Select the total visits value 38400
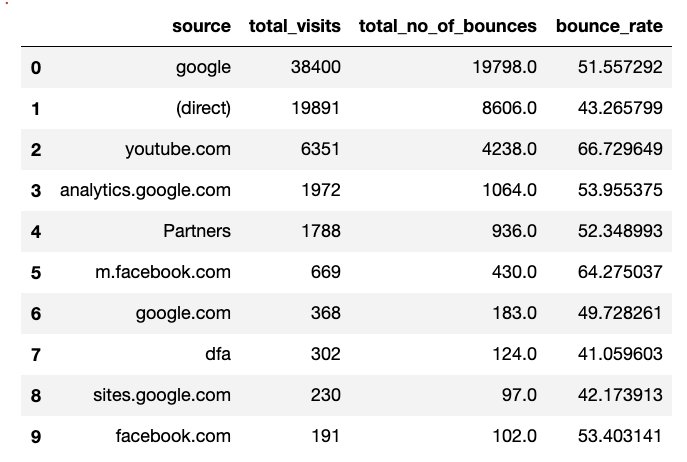687x462 pixels. tap(315, 68)
